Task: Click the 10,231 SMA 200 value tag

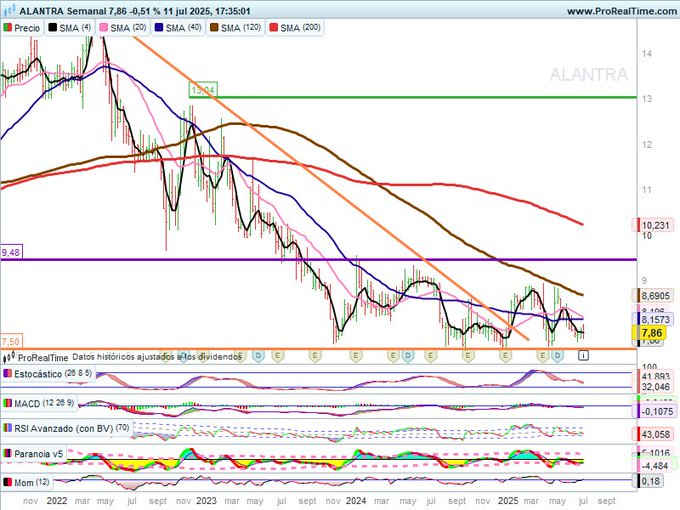Action: tap(654, 225)
